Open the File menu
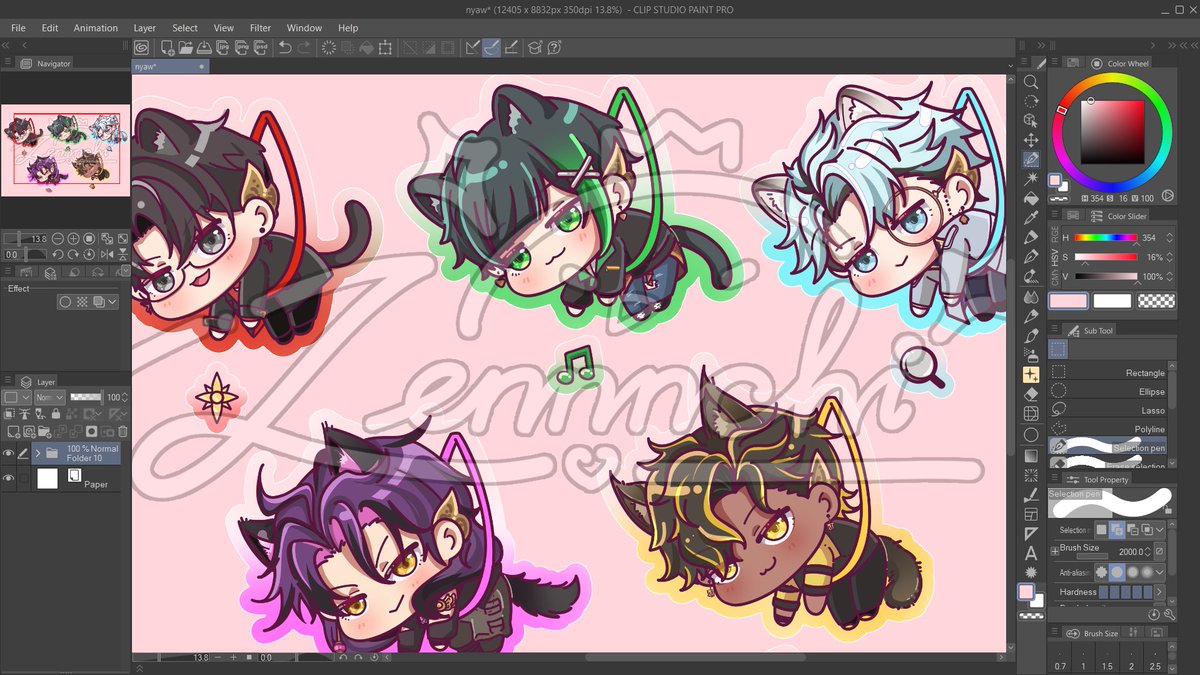 coord(18,28)
